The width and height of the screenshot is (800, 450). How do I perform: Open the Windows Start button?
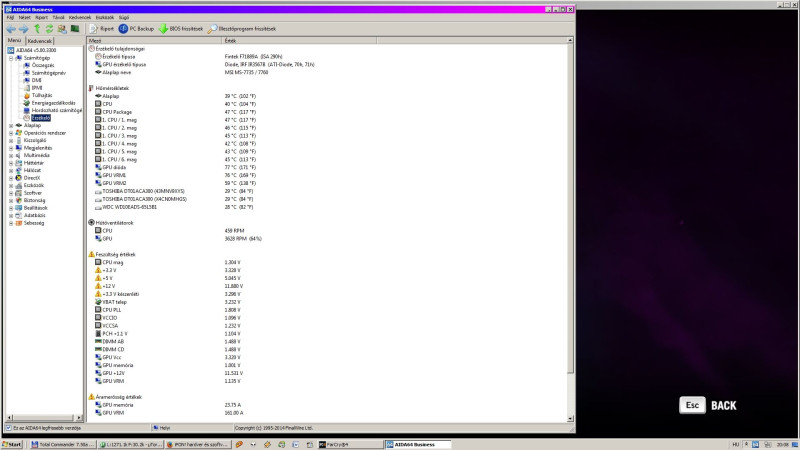pyautogui.click(x=12, y=445)
